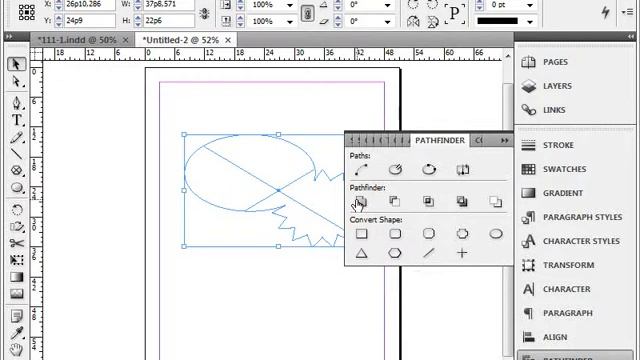
Task: Select the Ellipse tool
Action: [16, 187]
